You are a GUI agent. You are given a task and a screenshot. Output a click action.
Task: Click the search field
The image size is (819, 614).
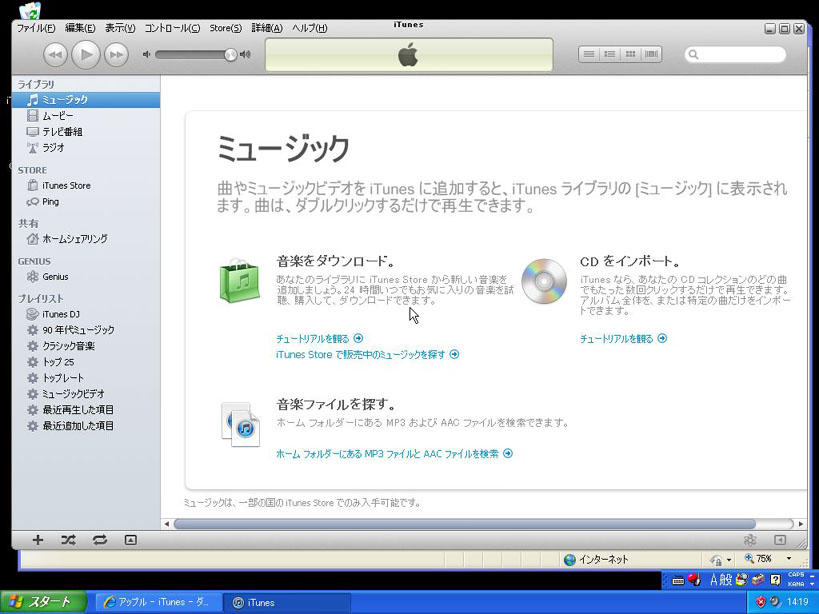pos(735,54)
